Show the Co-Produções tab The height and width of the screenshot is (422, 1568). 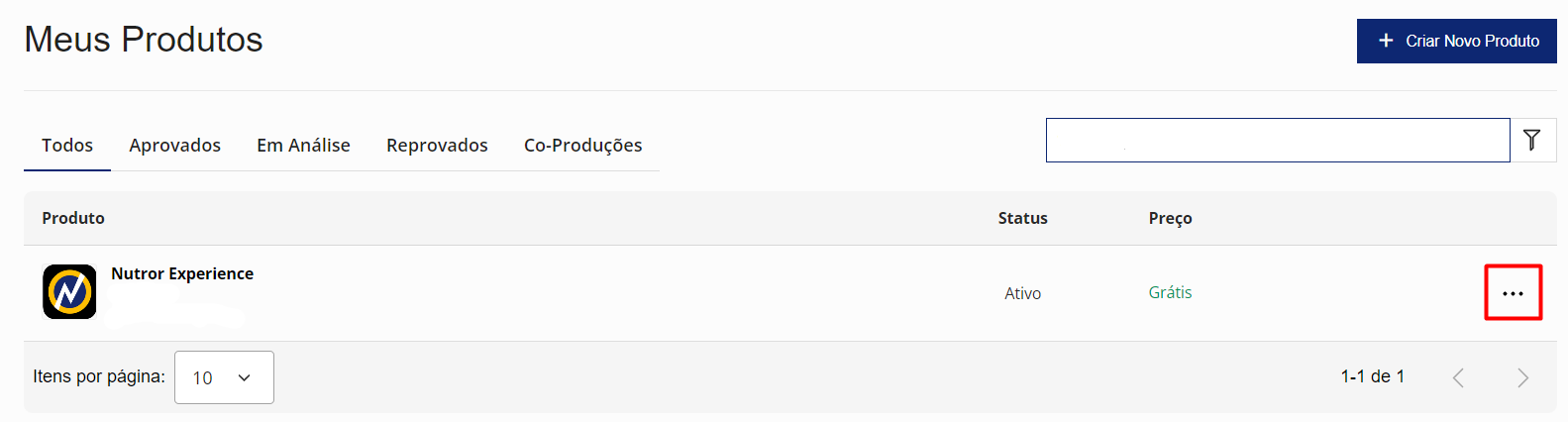point(582,146)
